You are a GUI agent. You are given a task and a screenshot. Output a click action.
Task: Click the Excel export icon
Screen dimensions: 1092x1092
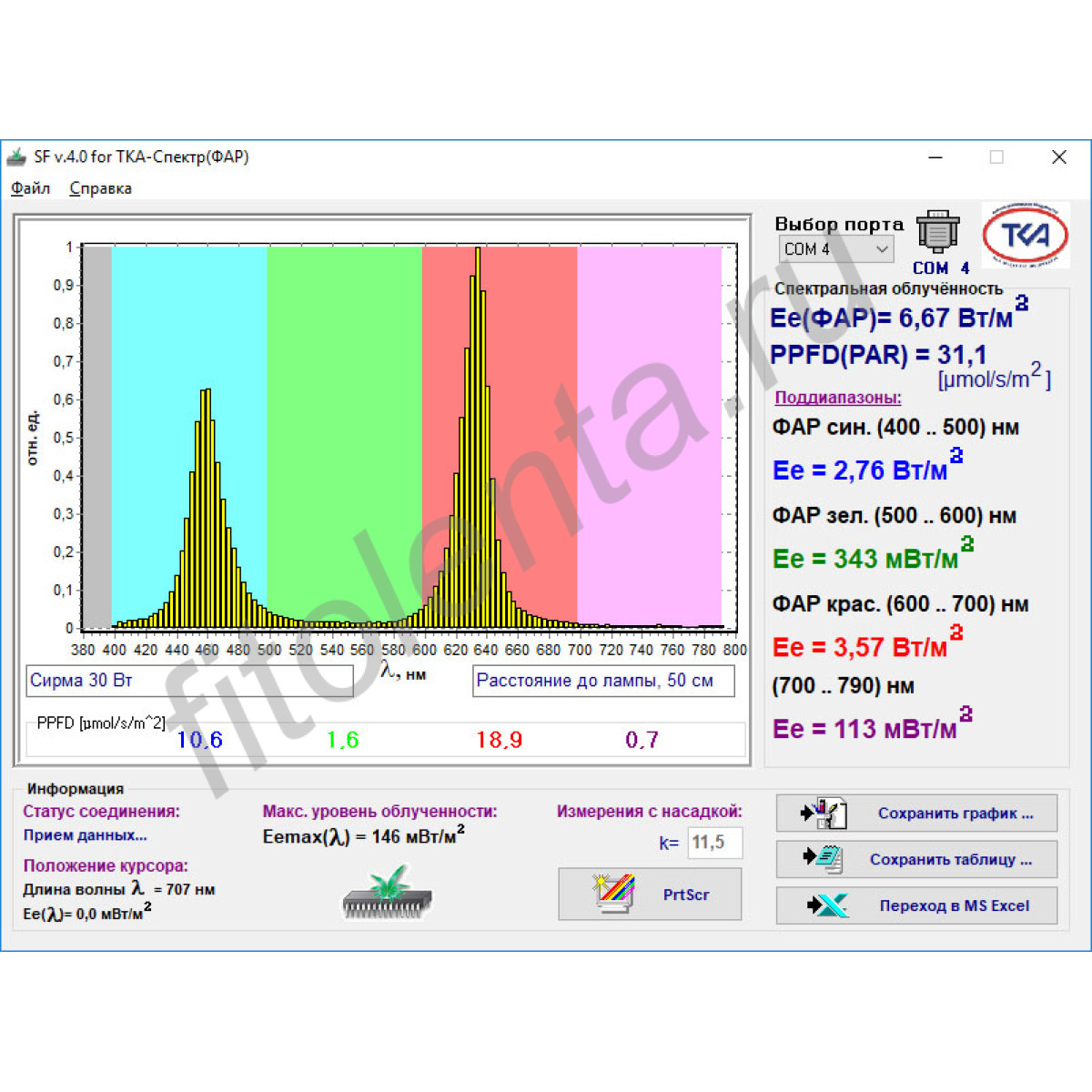coord(826,905)
